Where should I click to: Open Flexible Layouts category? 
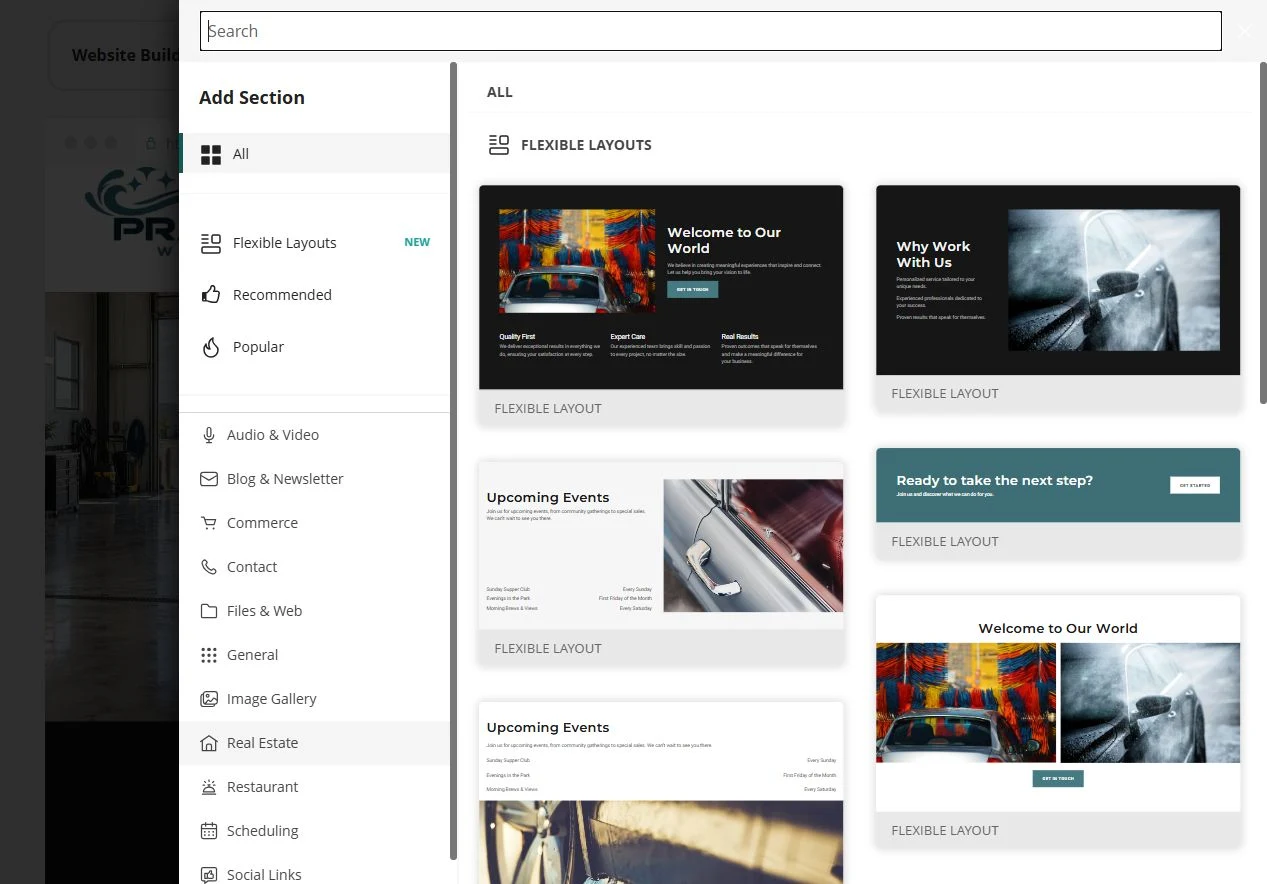click(315, 243)
